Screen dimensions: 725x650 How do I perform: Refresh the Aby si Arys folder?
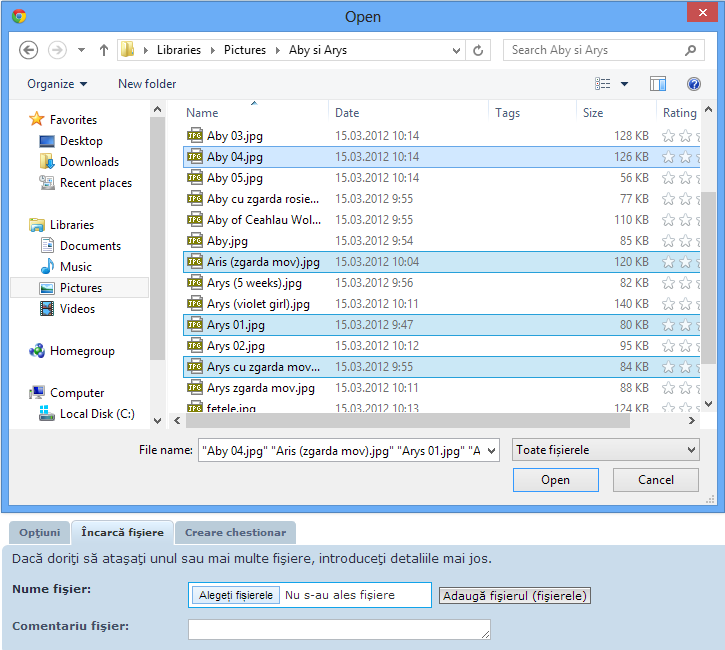click(x=479, y=50)
